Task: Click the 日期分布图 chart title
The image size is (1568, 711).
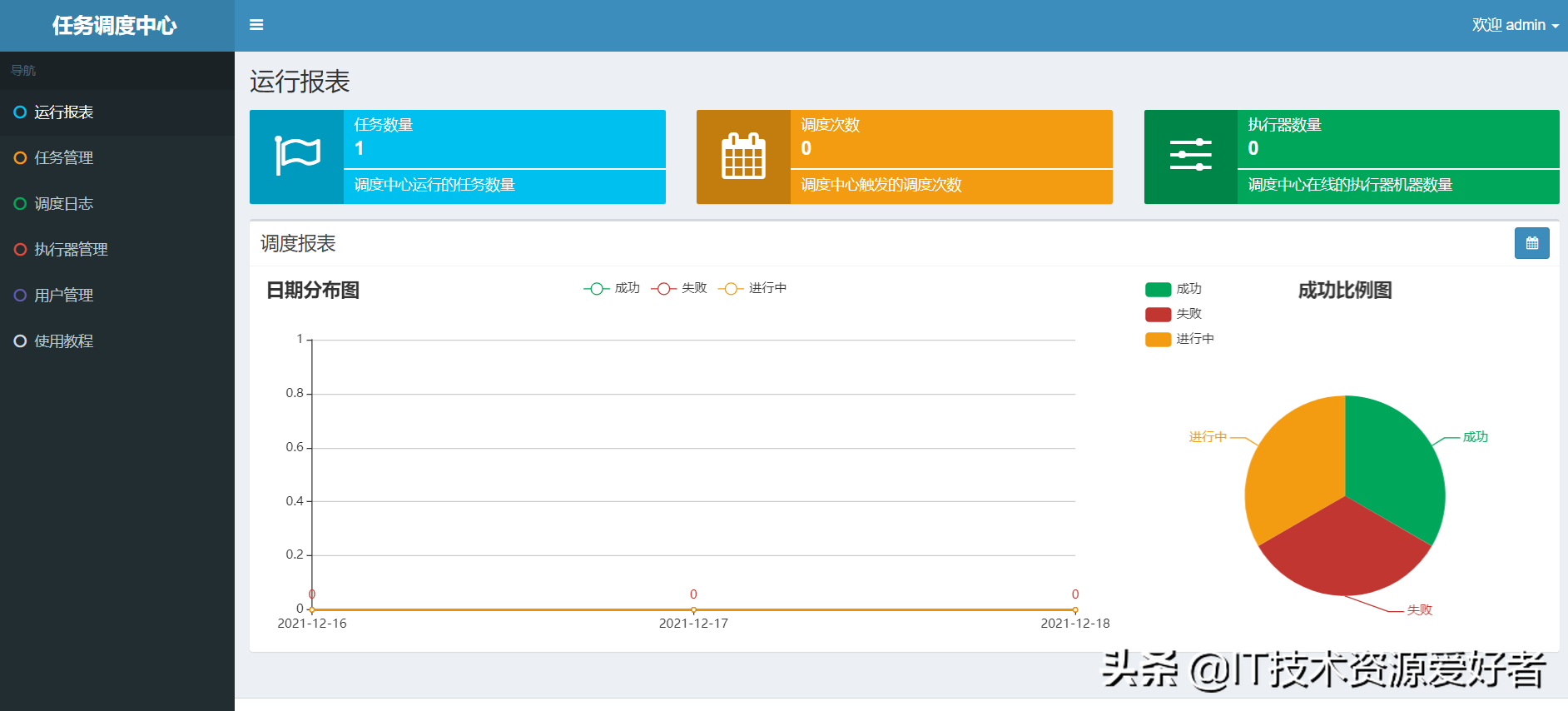Action: (313, 291)
